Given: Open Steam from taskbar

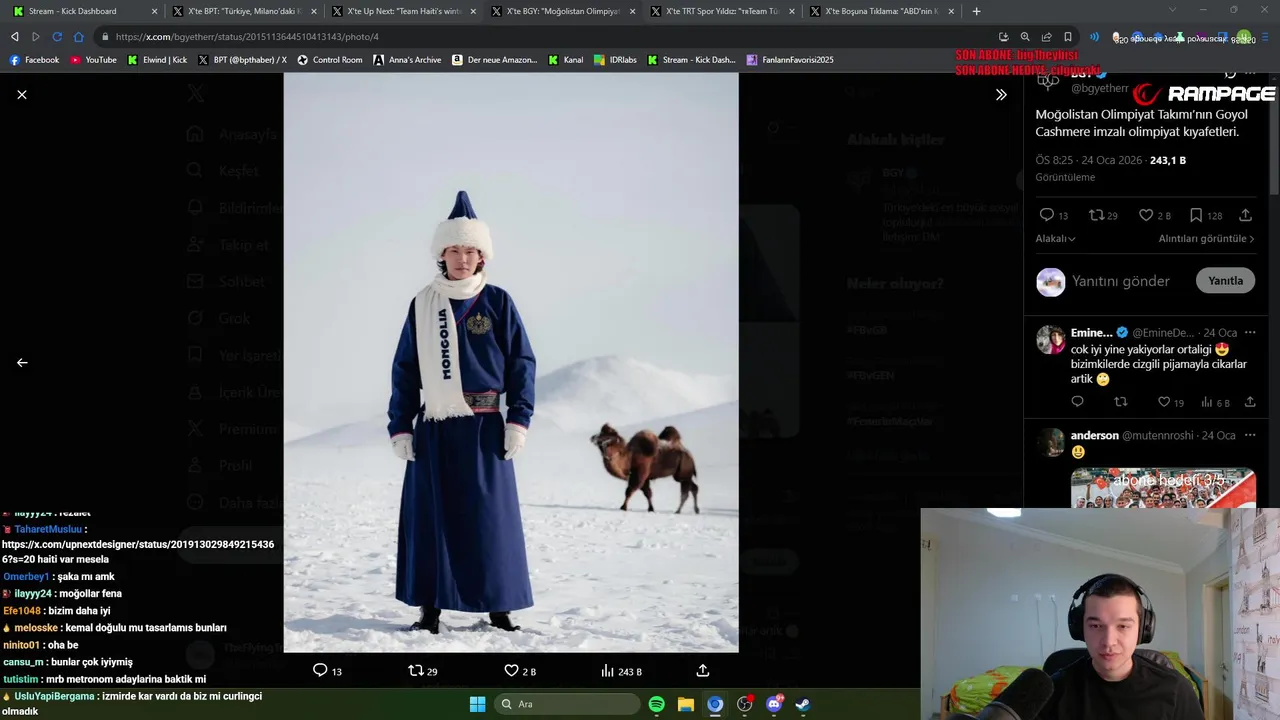Looking at the screenshot, I should point(802,704).
